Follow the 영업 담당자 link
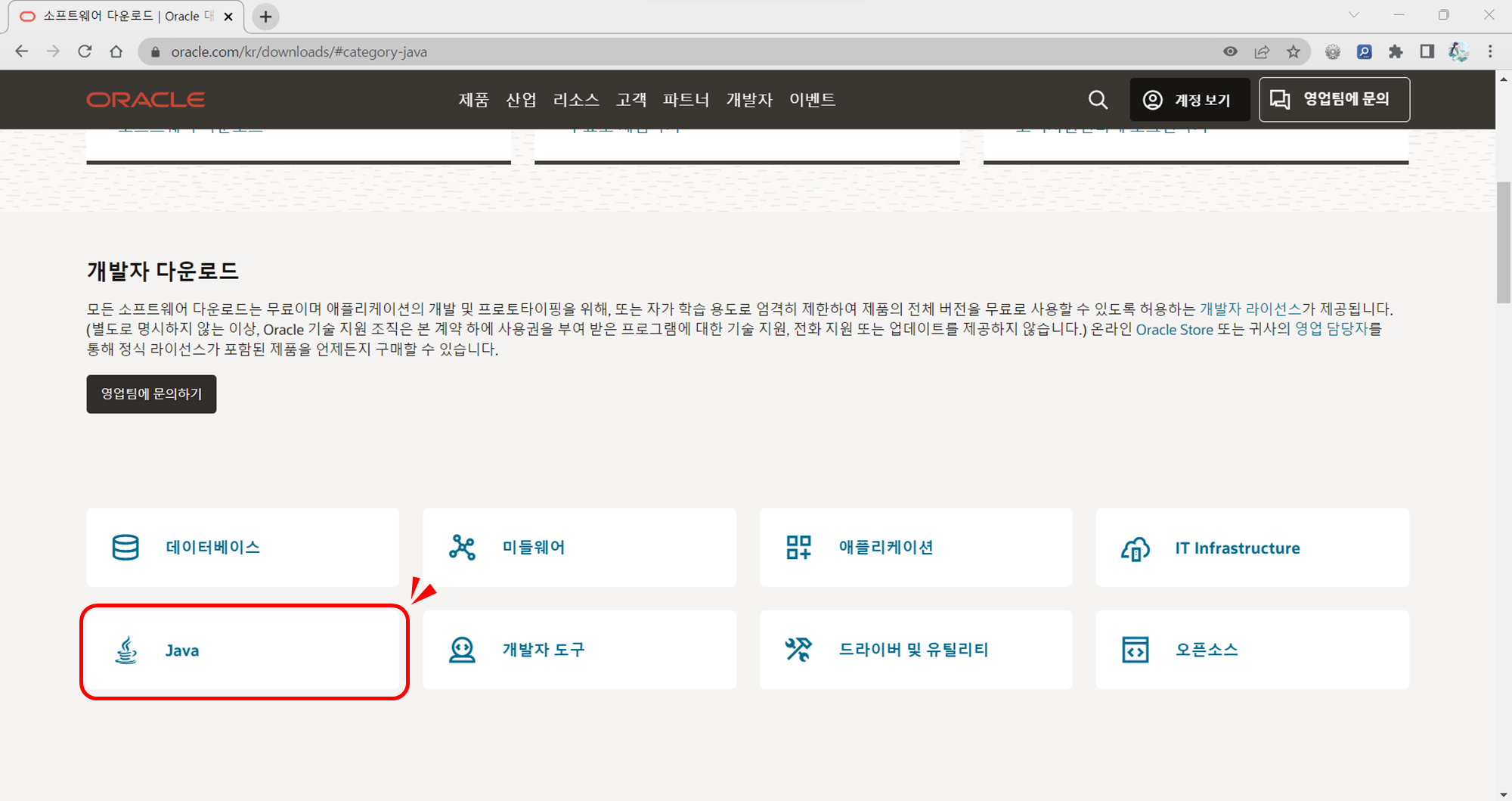The height and width of the screenshot is (801, 1512). click(1332, 329)
